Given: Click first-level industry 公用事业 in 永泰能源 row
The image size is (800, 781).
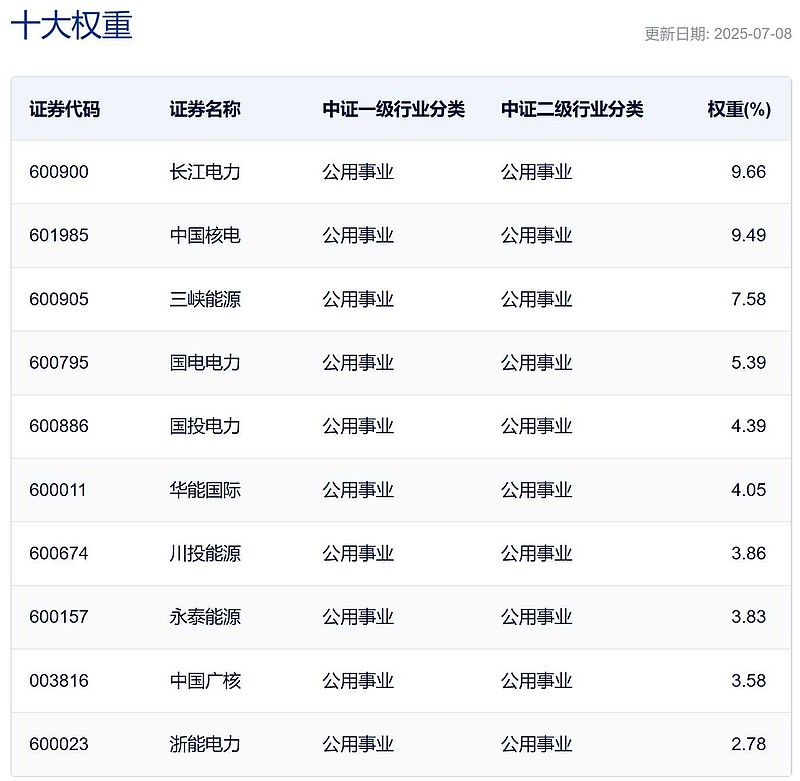Looking at the screenshot, I should (358, 617).
